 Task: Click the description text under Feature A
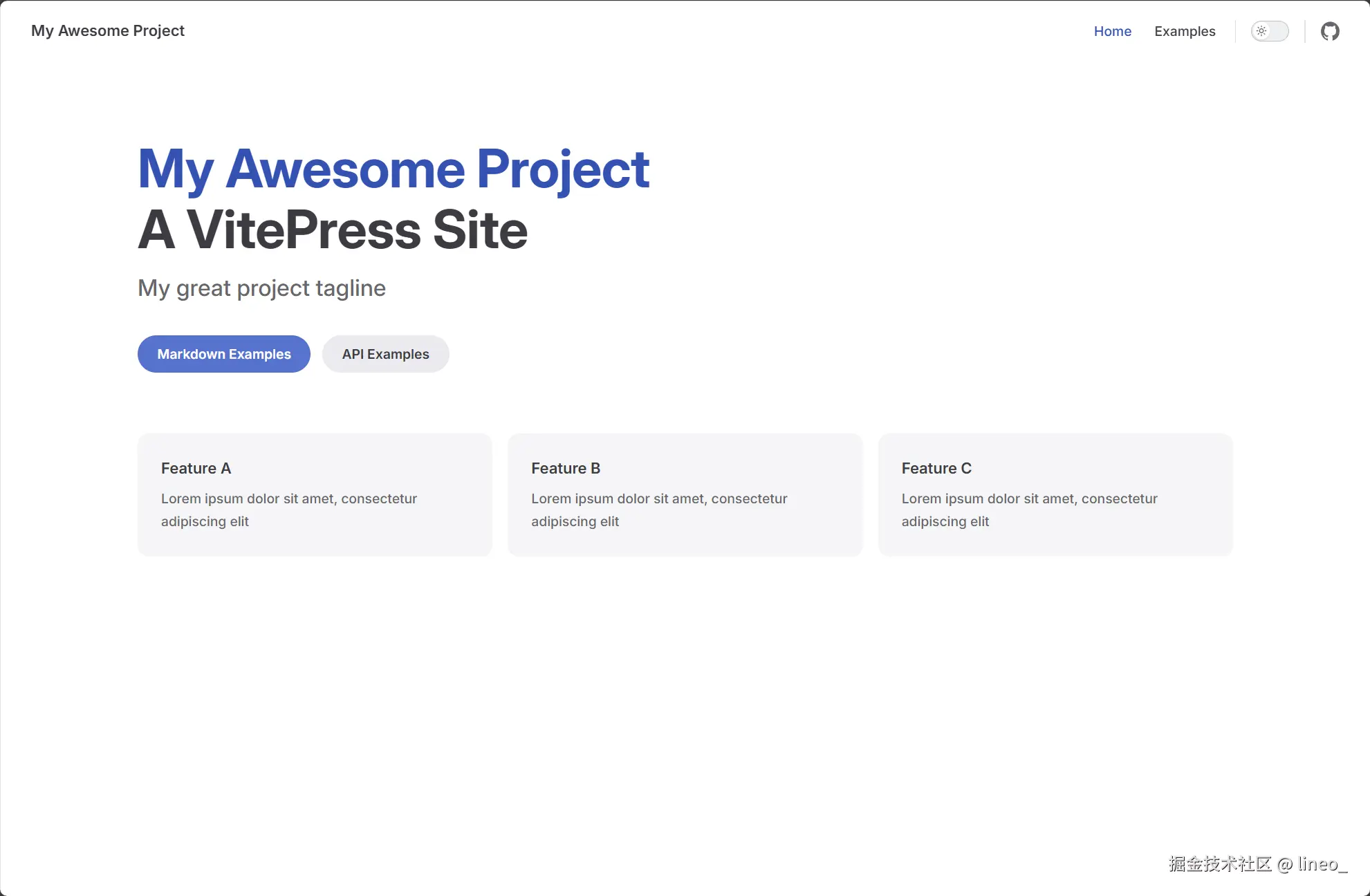click(288, 510)
